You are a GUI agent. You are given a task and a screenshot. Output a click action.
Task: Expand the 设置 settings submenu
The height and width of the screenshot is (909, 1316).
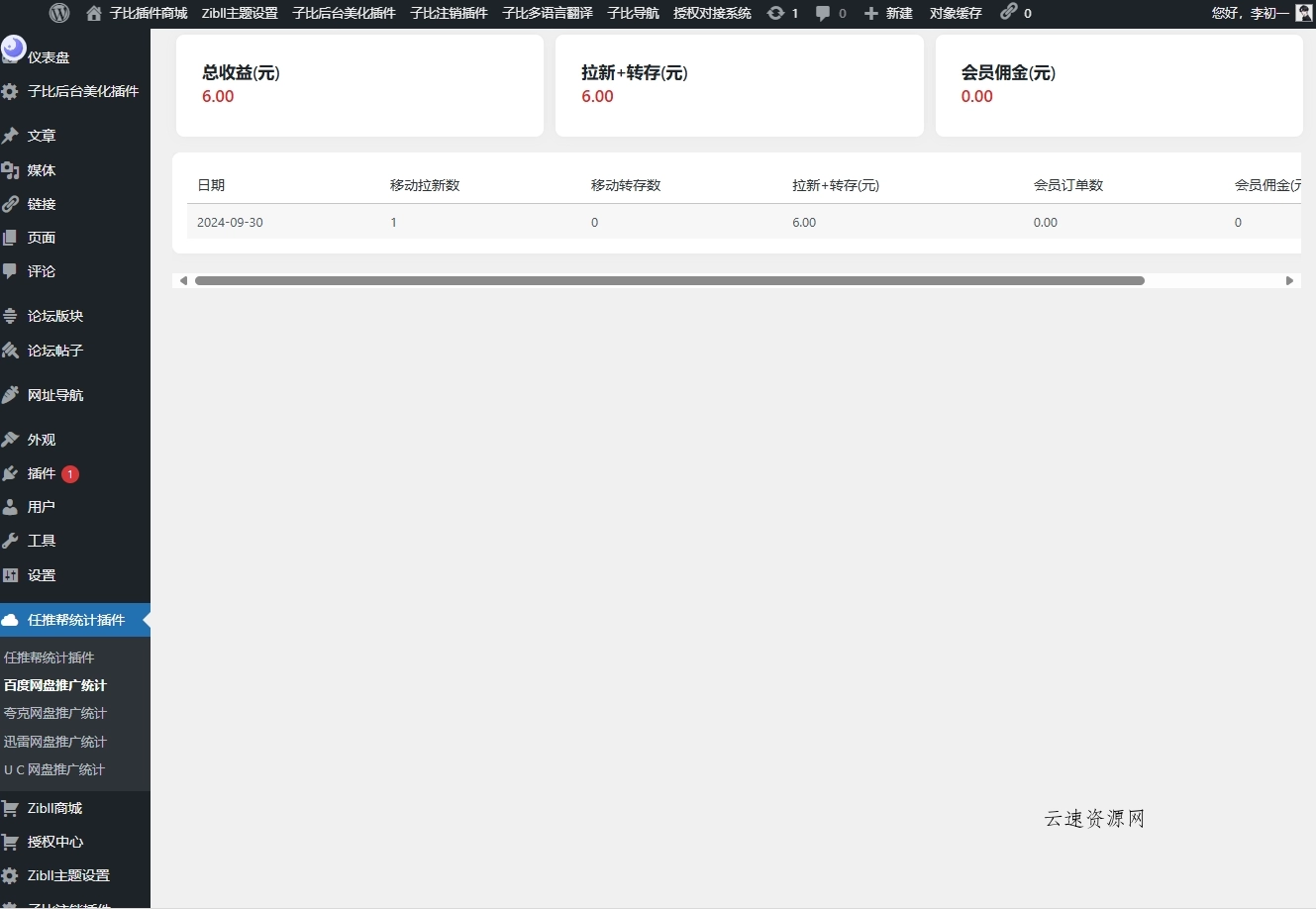point(40,574)
